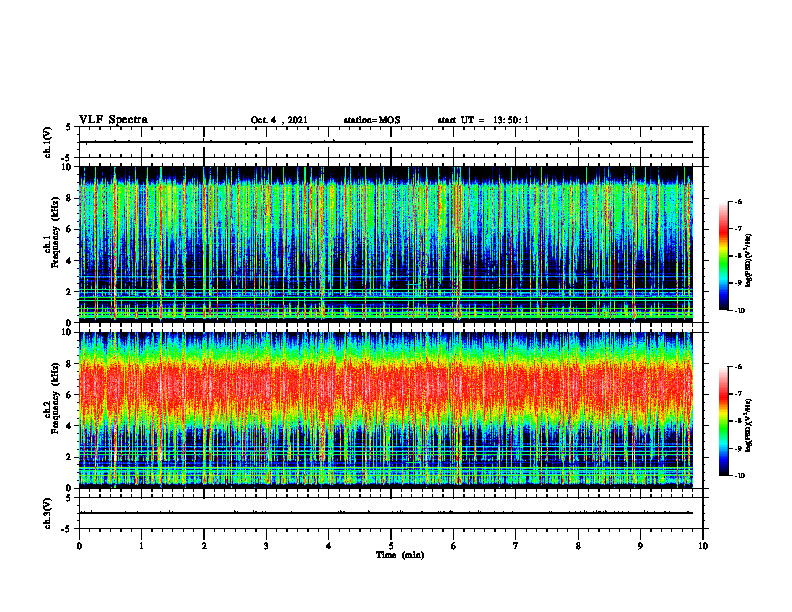
Task: Click time axis tick label "0"
Action: pos(79,546)
